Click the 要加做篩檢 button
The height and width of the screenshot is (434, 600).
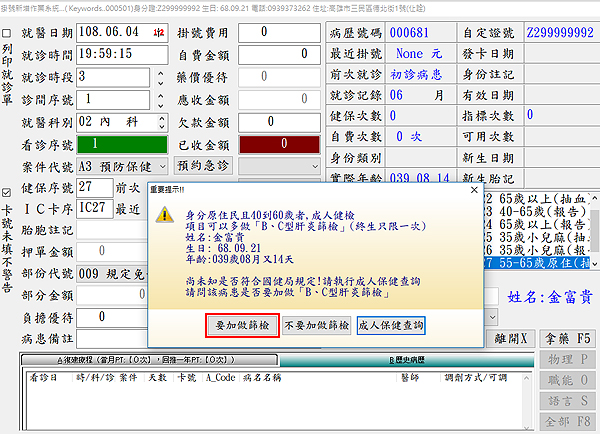(232, 325)
